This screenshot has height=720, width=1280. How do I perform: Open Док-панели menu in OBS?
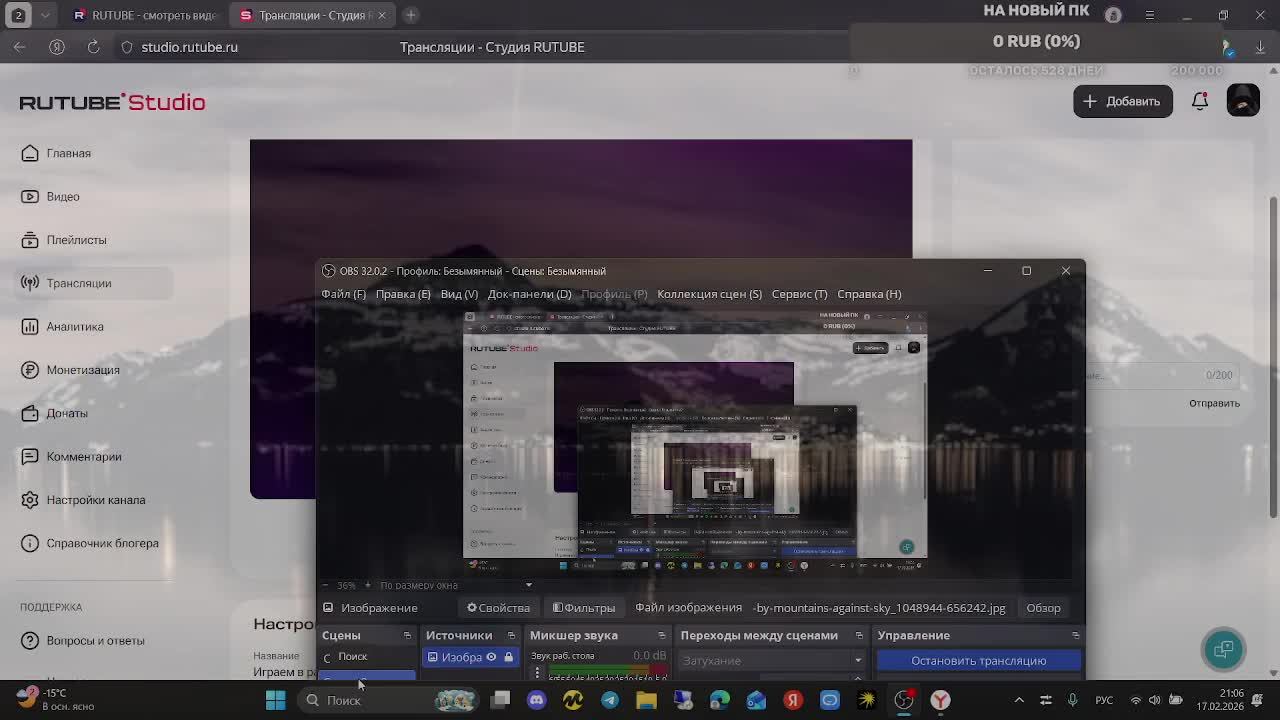(x=529, y=294)
